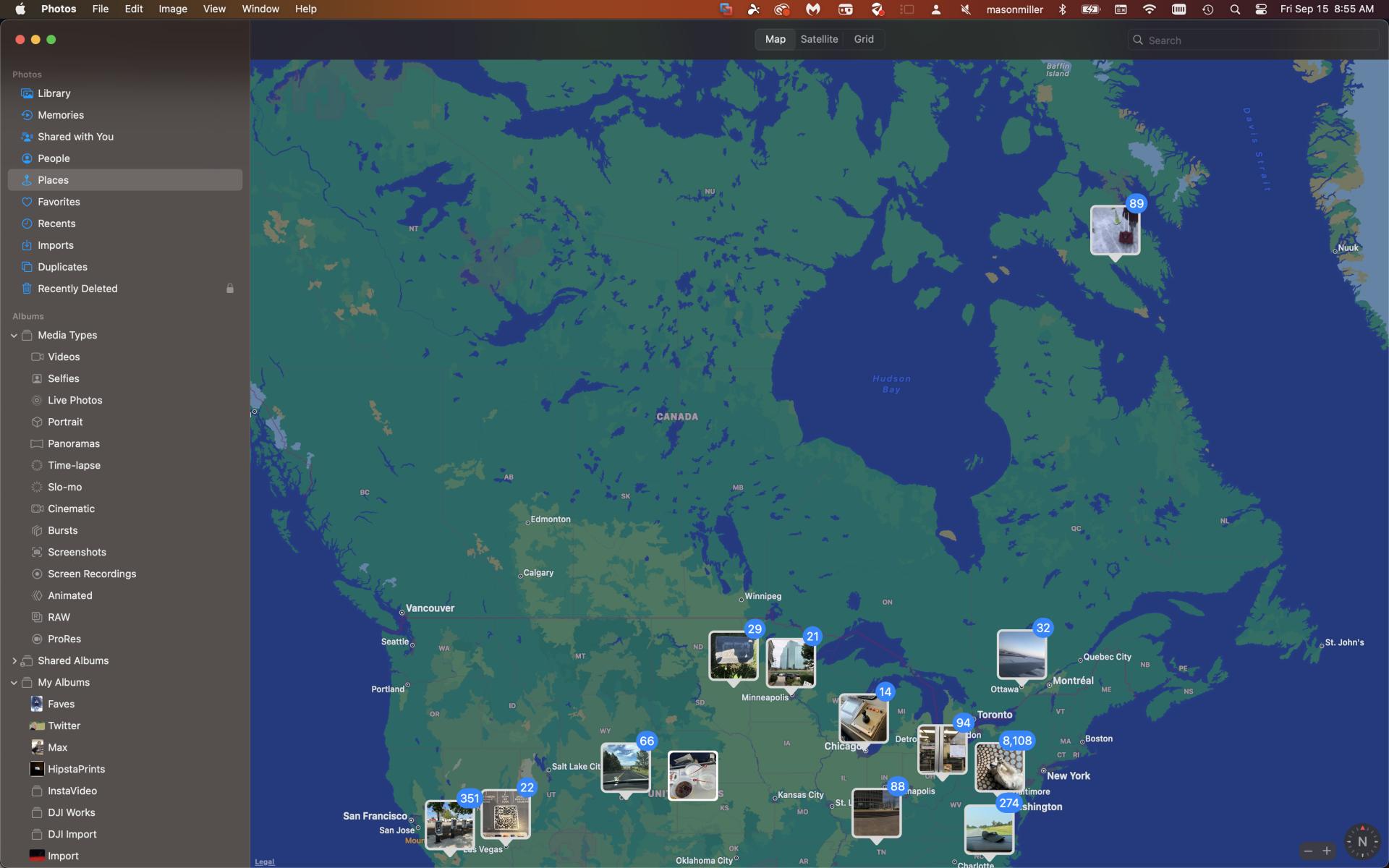Open the Image menu
Screen dimensions: 1389x868
coord(173,9)
